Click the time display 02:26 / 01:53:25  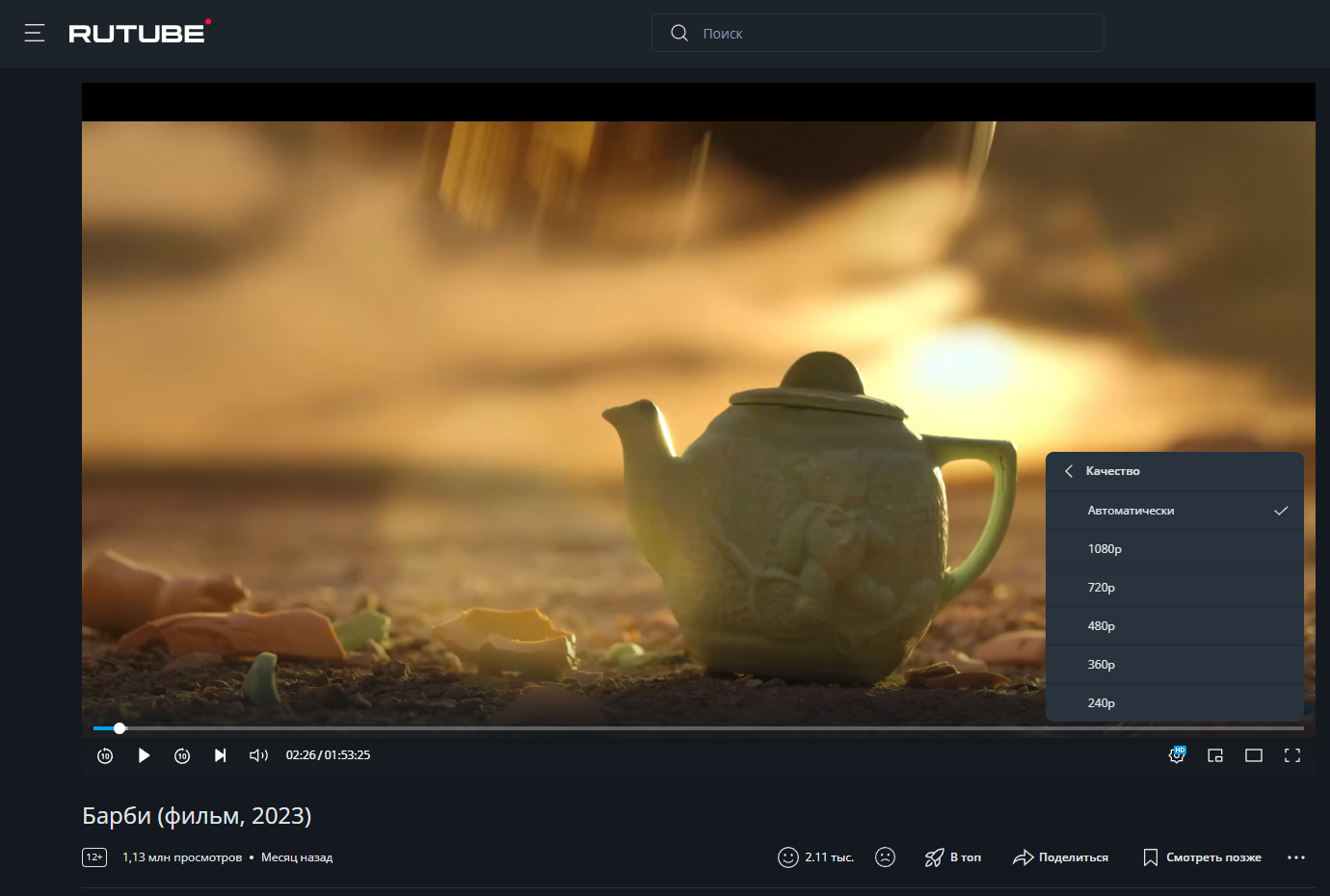coord(328,755)
